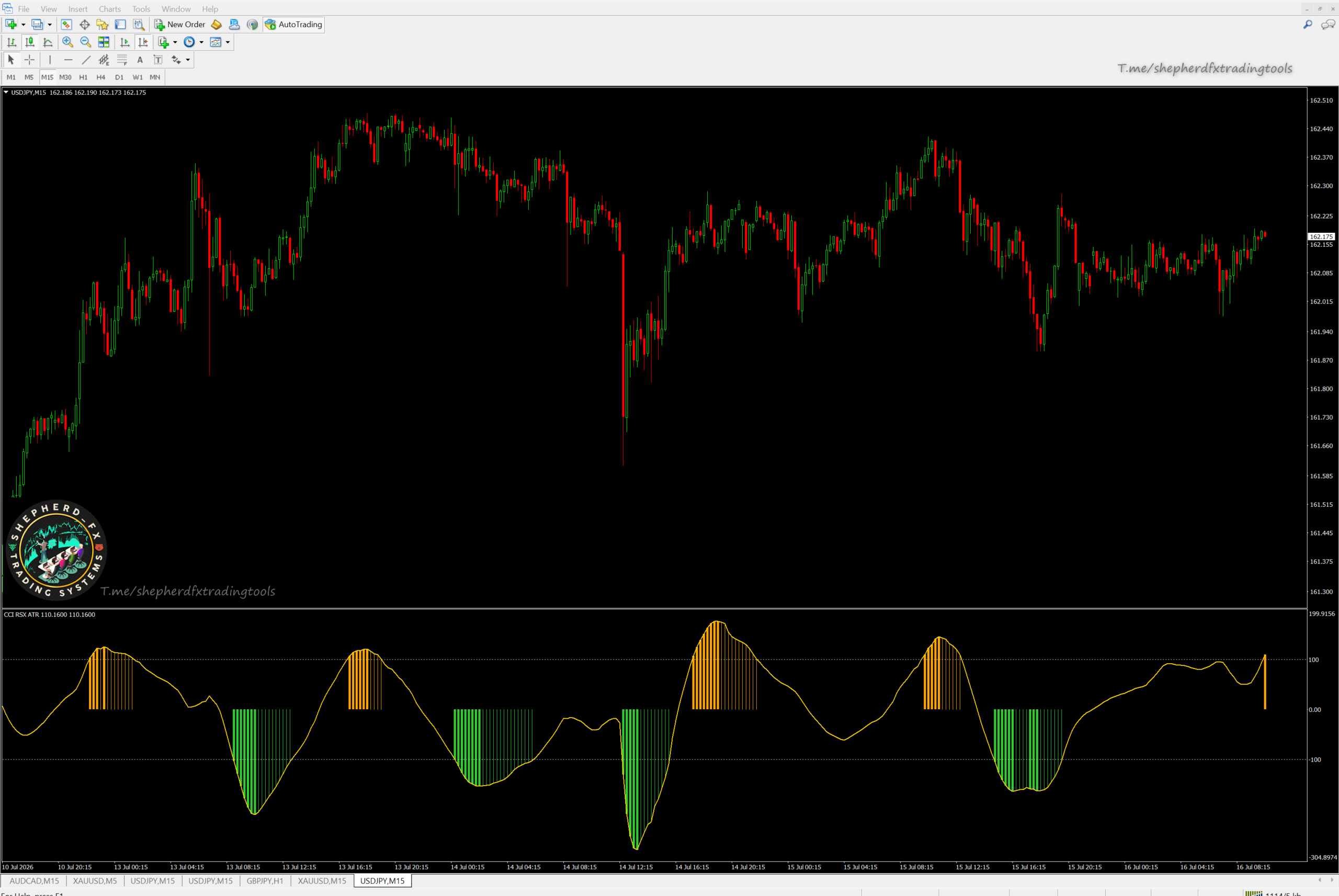The height and width of the screenshot is (896, 1339).
Task: Expand the Profiles dropdown arrow
Action: point(50,25)
